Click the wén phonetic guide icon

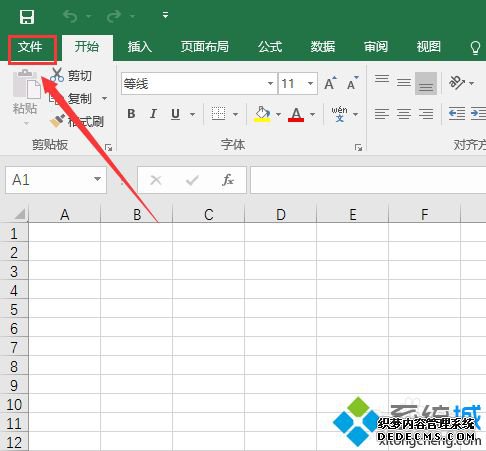click(339, 114)
